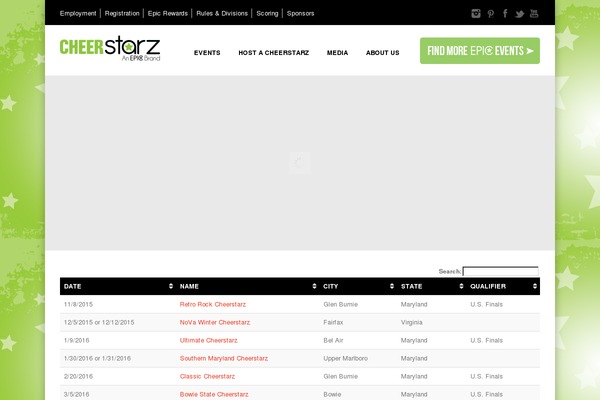Click the CheerStarz logo
This screenshot has height=400, width=600.
tap(110, 49)
